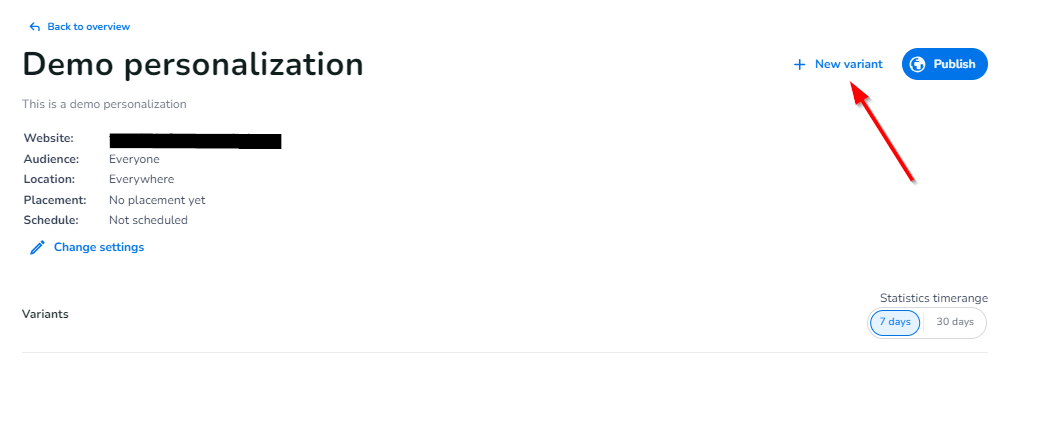
Task: Select the "No placement yet" text
Action: (156, 200)
